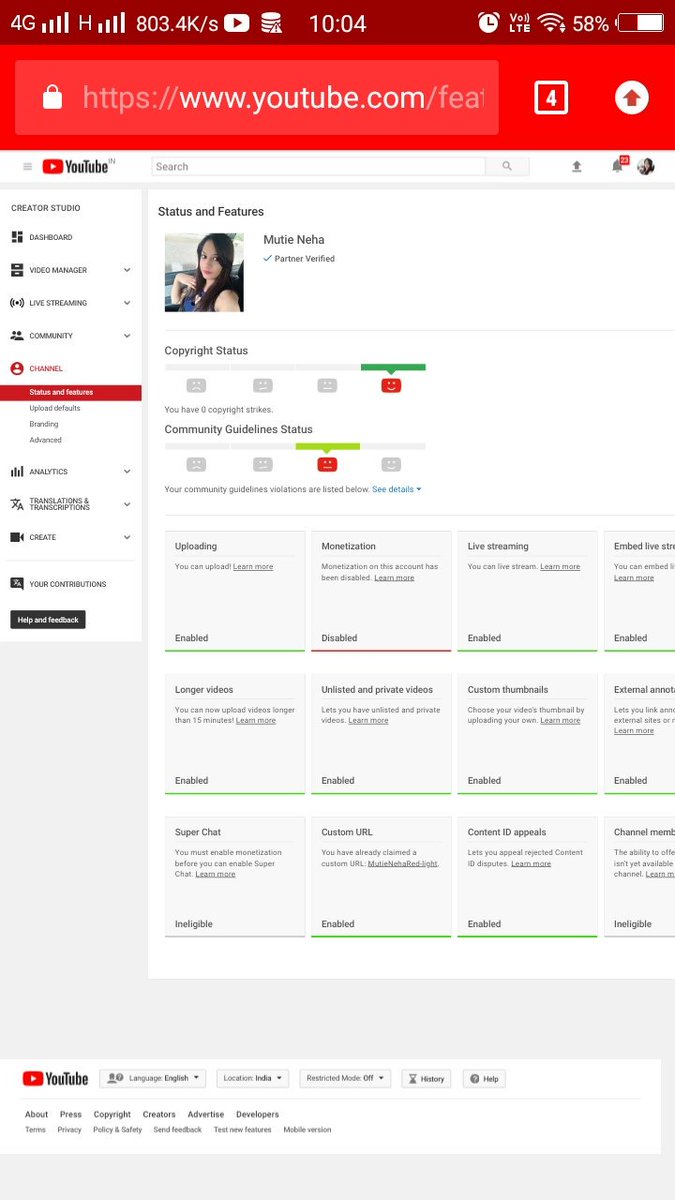Click the History button in footer
The image size is (675, 1200).
[426, 1079]
